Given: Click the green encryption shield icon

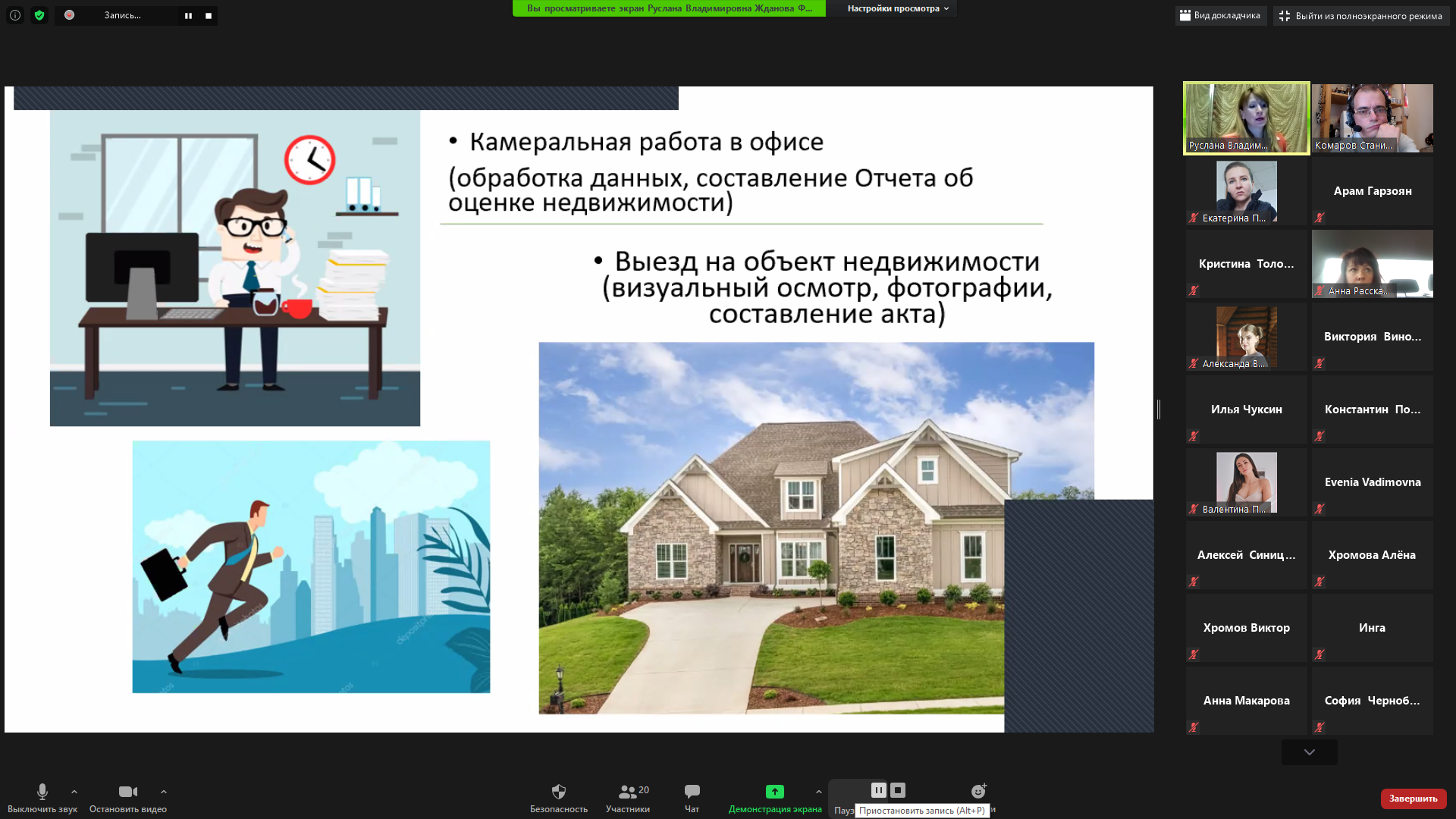Looking at the screenshot, I should click(39, 15).
